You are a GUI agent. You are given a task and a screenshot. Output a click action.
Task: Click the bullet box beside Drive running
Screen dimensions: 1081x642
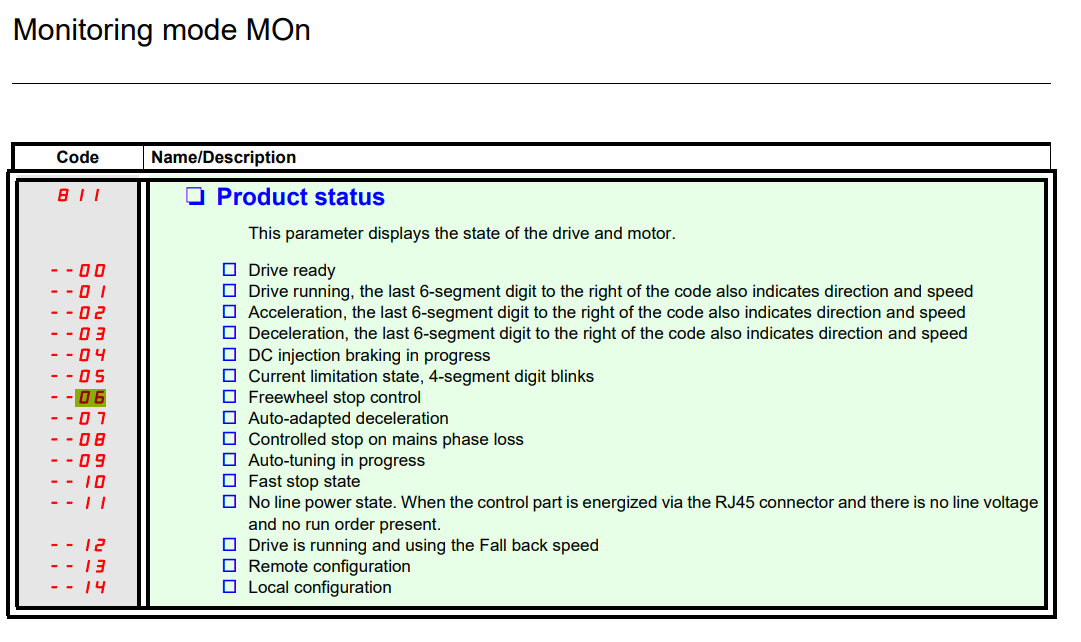coord(230,291)
